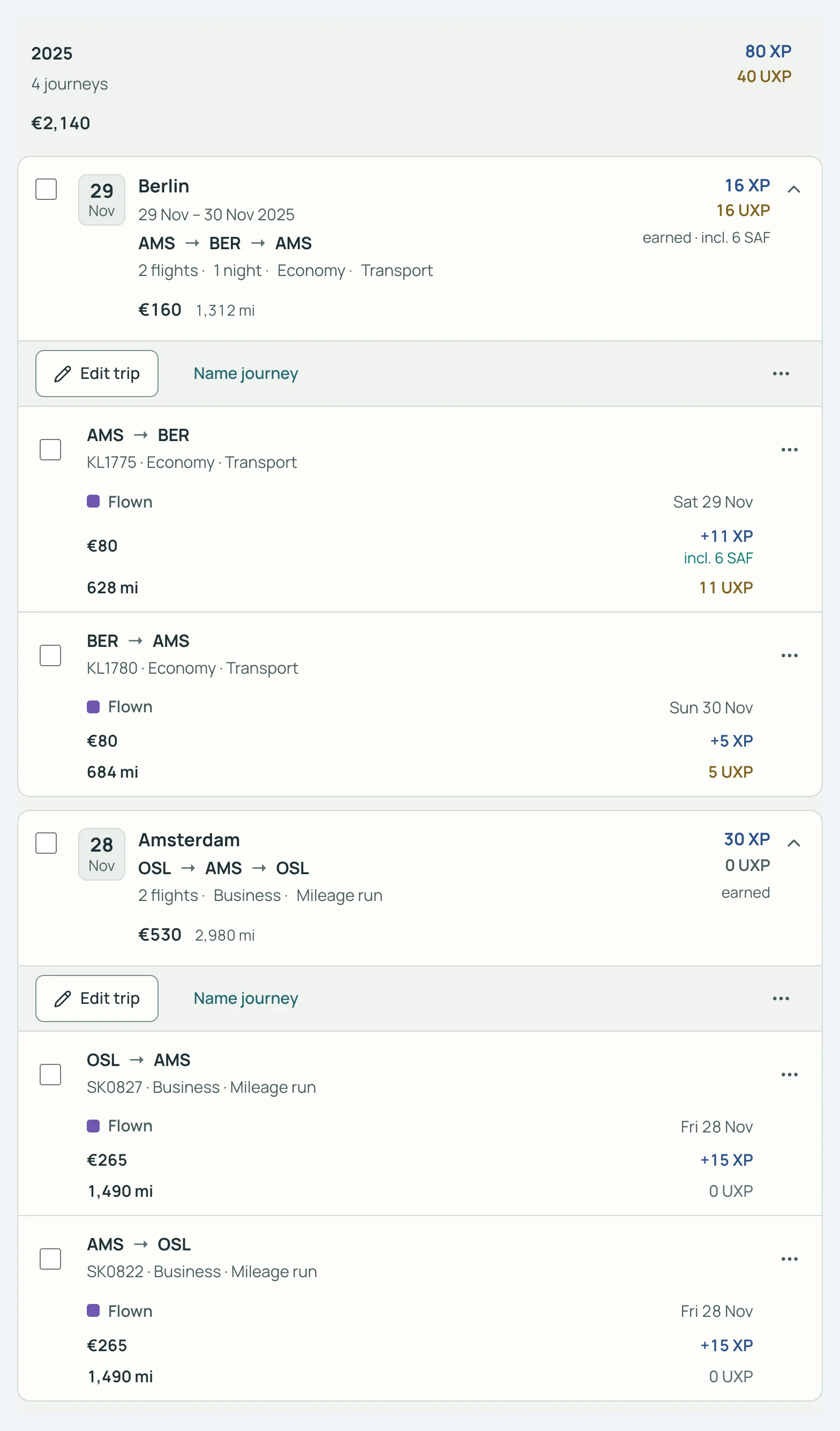Click the 29 Nov date badge
Viewport: 840px width, 1431px height.
tap(102, 200)
